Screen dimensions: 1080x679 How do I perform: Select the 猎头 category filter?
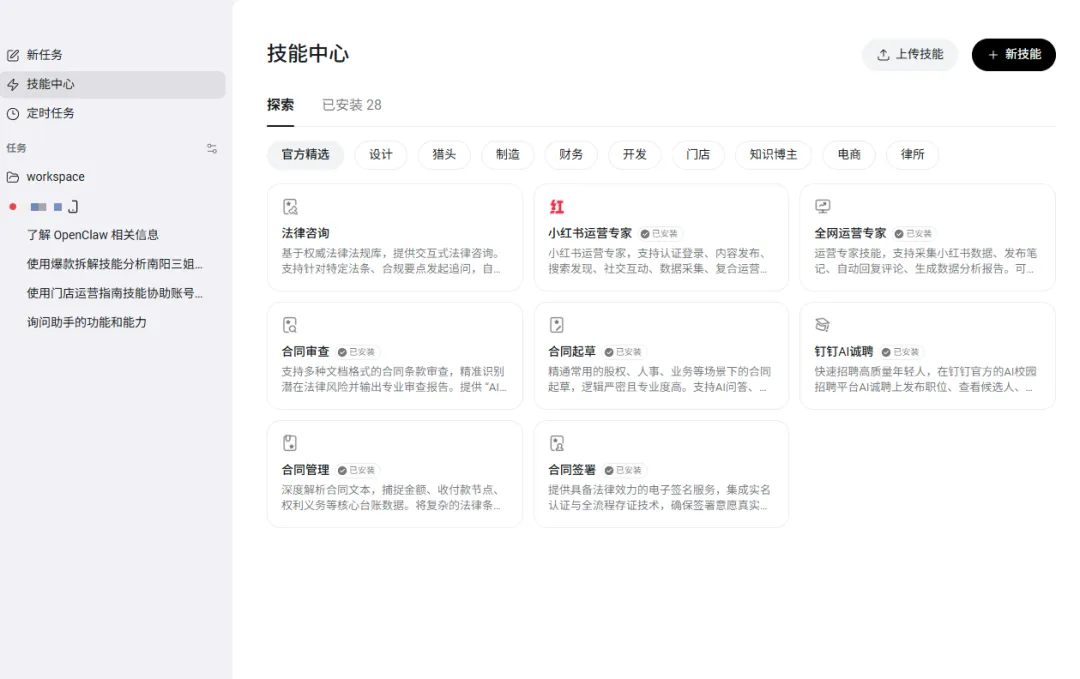[444, 154]
